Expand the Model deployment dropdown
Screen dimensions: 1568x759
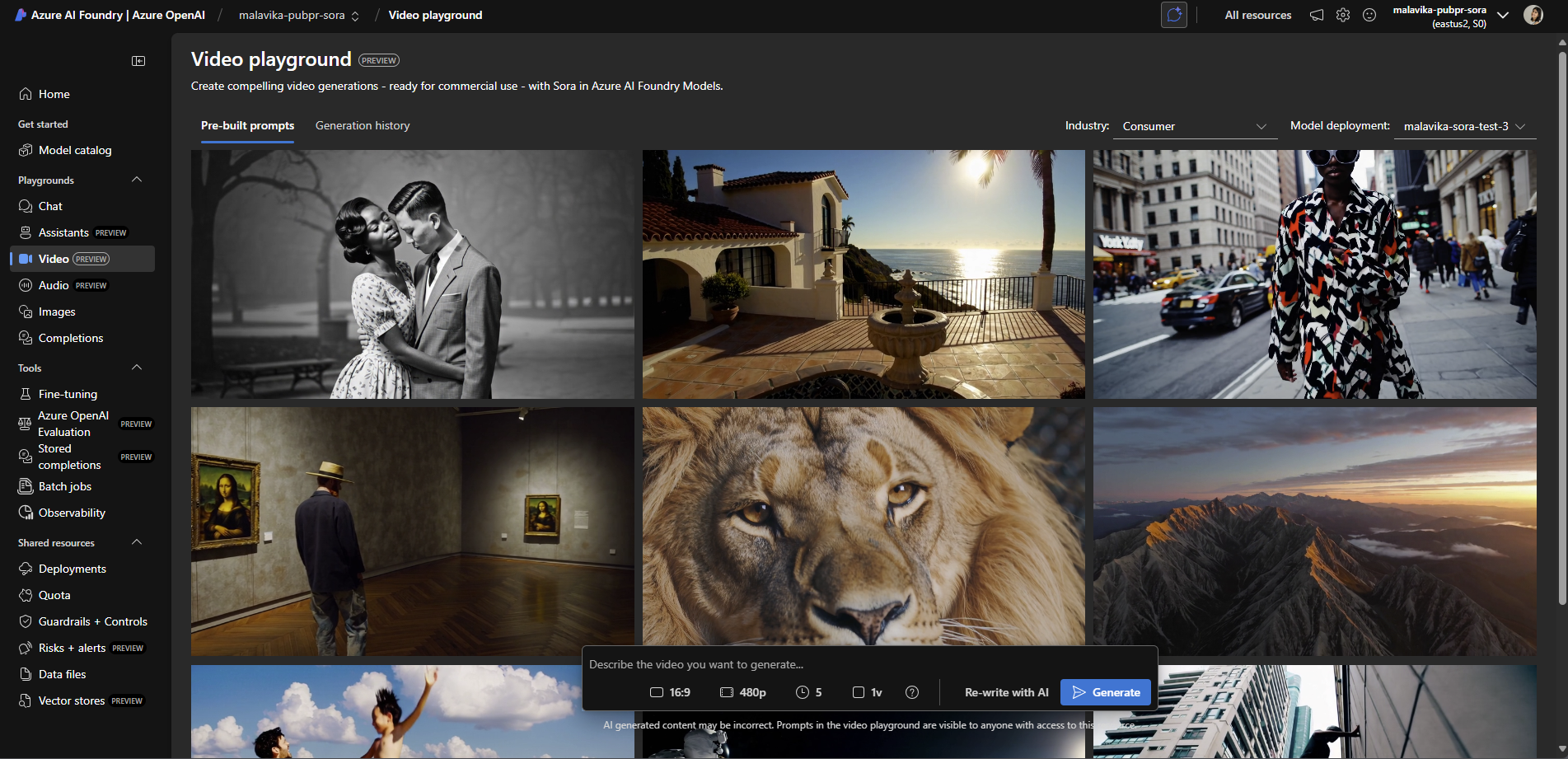tap(1464, 126)
